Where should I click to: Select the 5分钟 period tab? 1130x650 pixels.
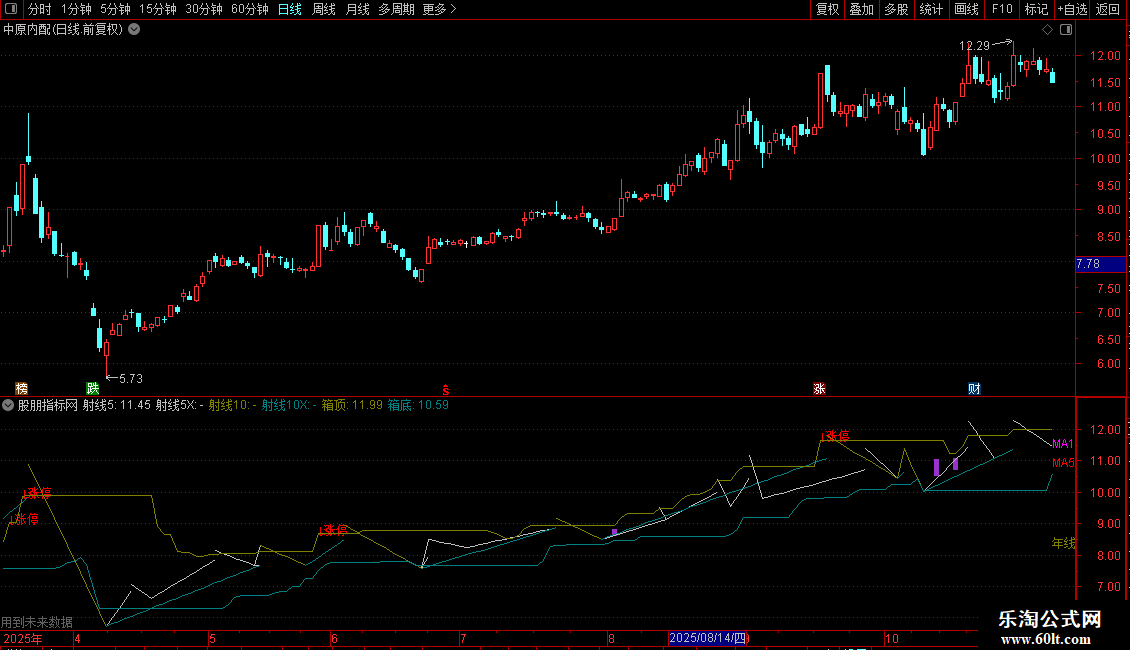pyautogui.click(x=115, y=9)
